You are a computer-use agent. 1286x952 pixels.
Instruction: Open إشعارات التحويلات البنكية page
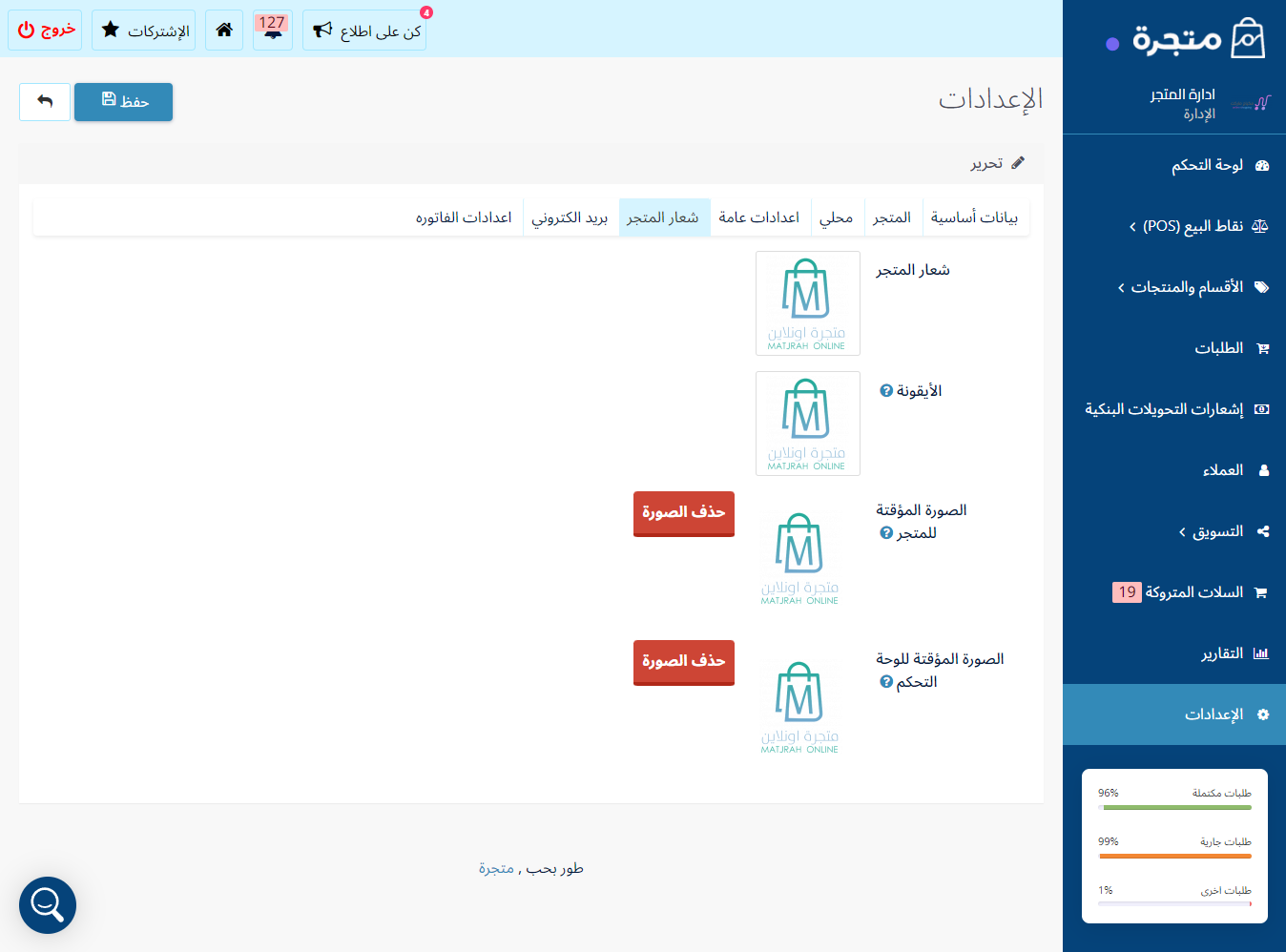click(x=1174, y=409)
